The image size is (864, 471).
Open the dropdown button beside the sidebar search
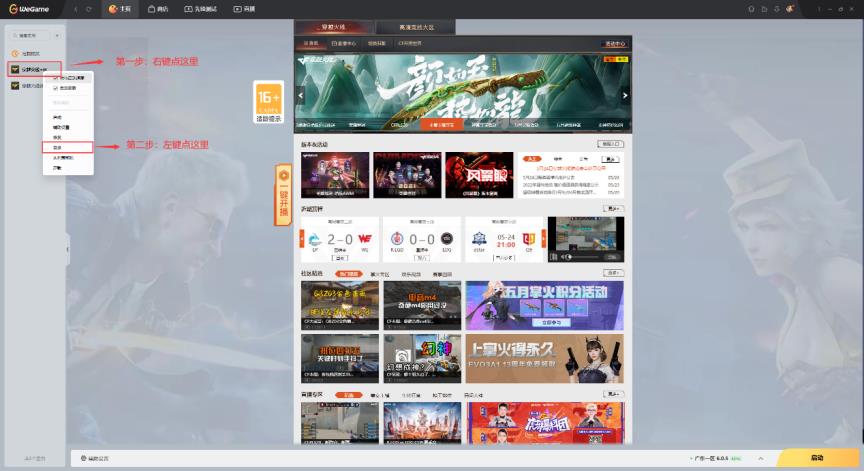57,35
